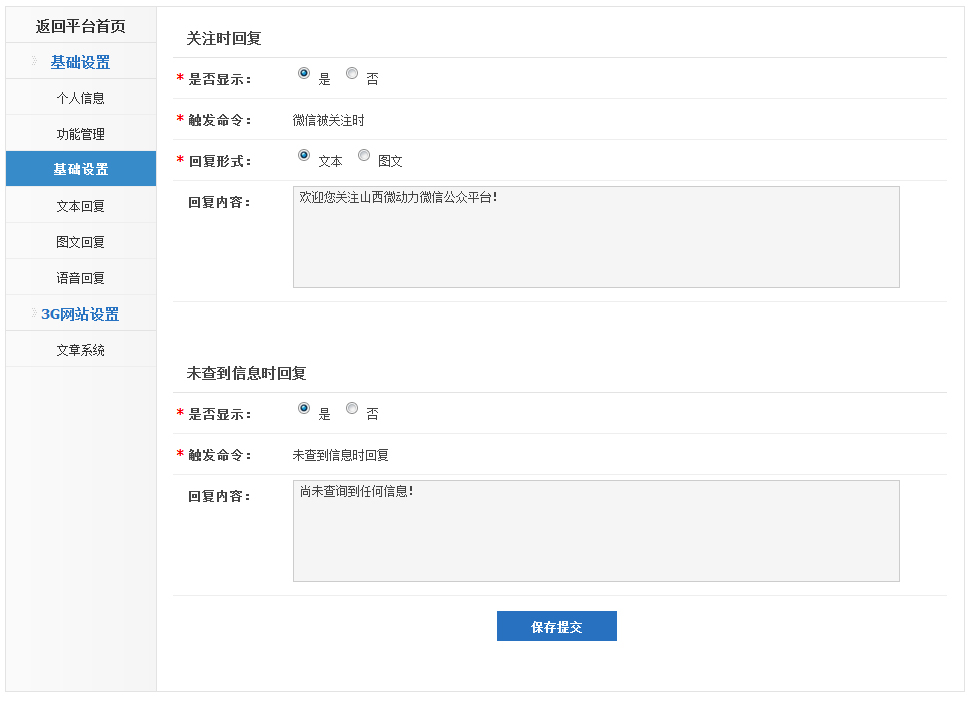Open 文本回复 in the sidebar
Screen dimensions: 971x704
click(80, 206)
